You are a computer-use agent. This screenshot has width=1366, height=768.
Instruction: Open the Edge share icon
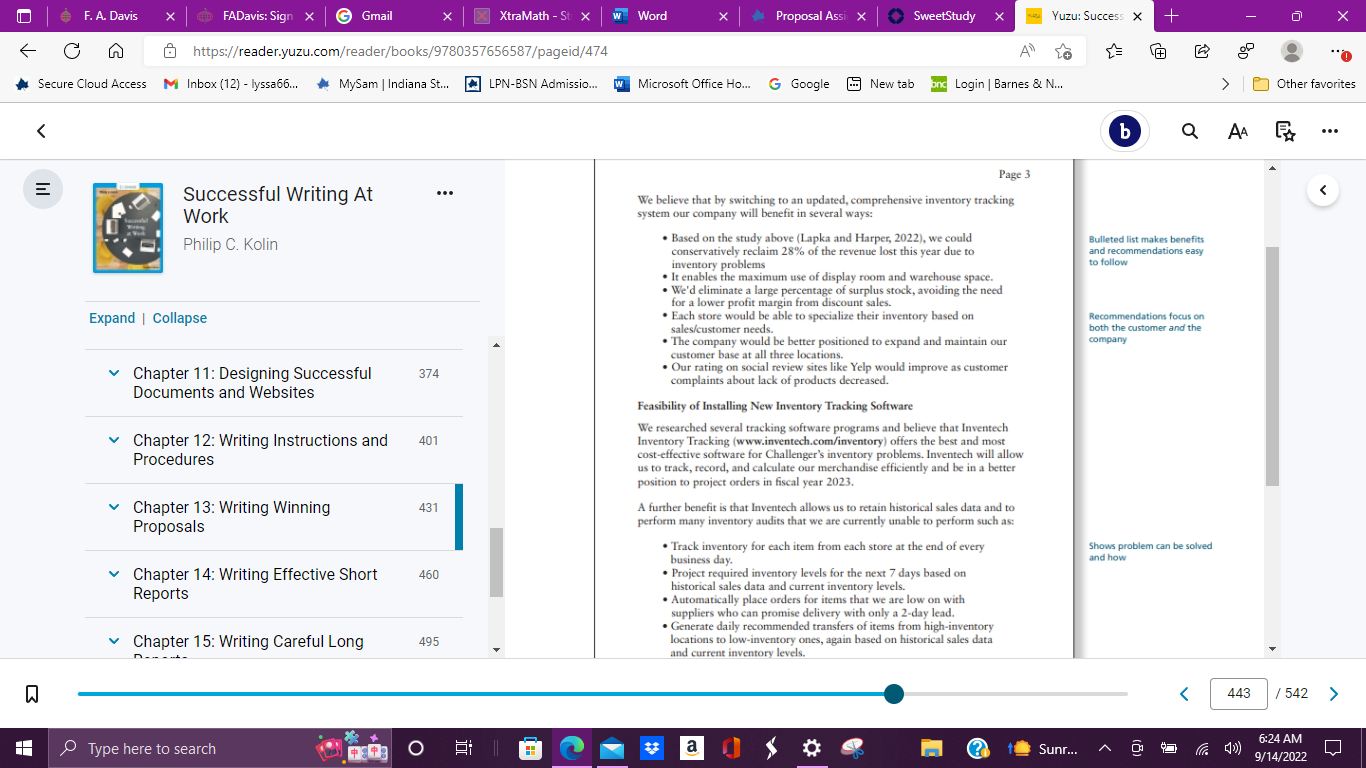pyautogui.click(x=1202, y=51)
